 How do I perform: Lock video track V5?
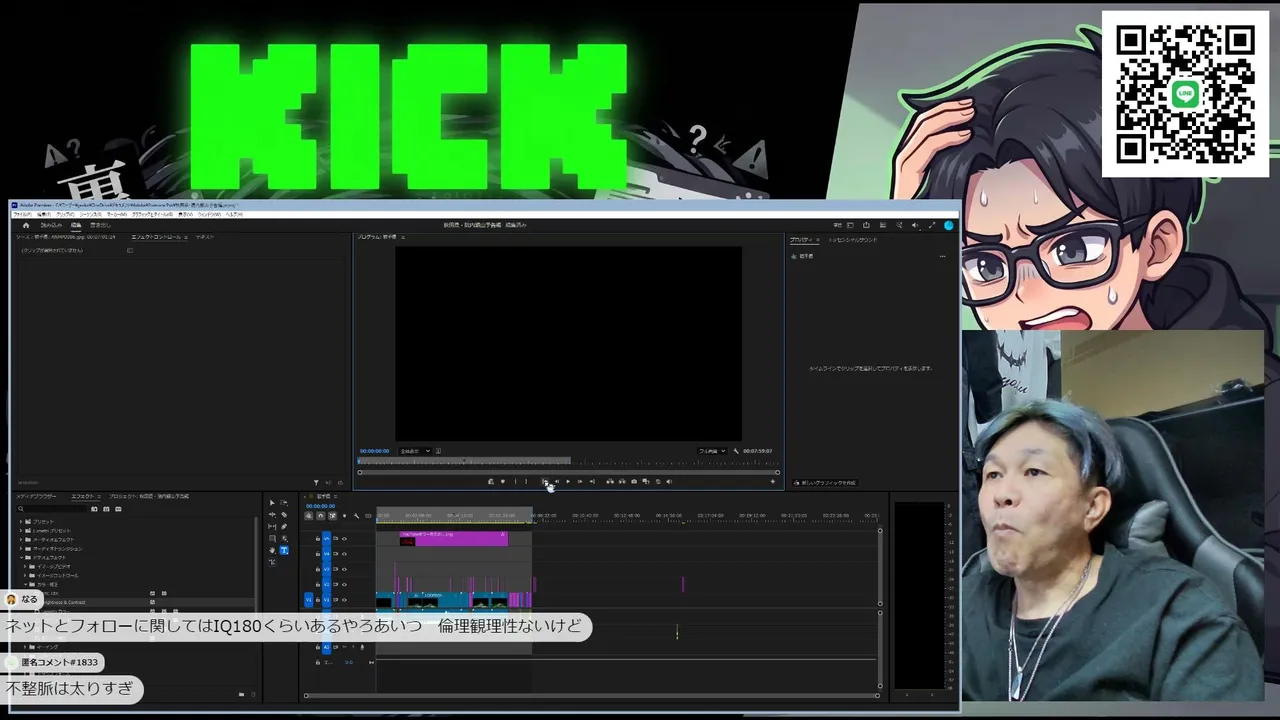click(x=318, y=539)
